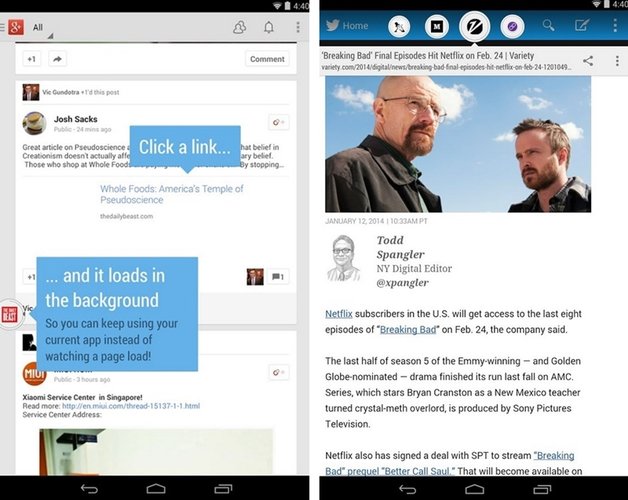The height and width of the screenshot is (500, 628).
Task: Select the first link bubble in the strip
Action: point(399,27)
